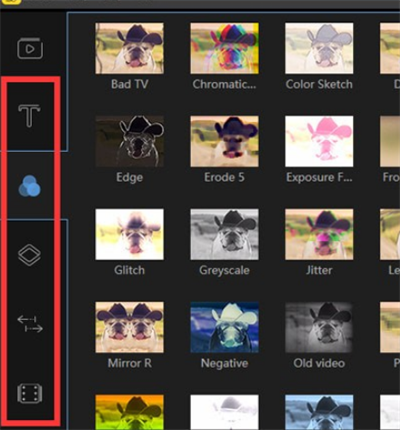
Task: Click the "Bad TV" label
Action: 130,84
